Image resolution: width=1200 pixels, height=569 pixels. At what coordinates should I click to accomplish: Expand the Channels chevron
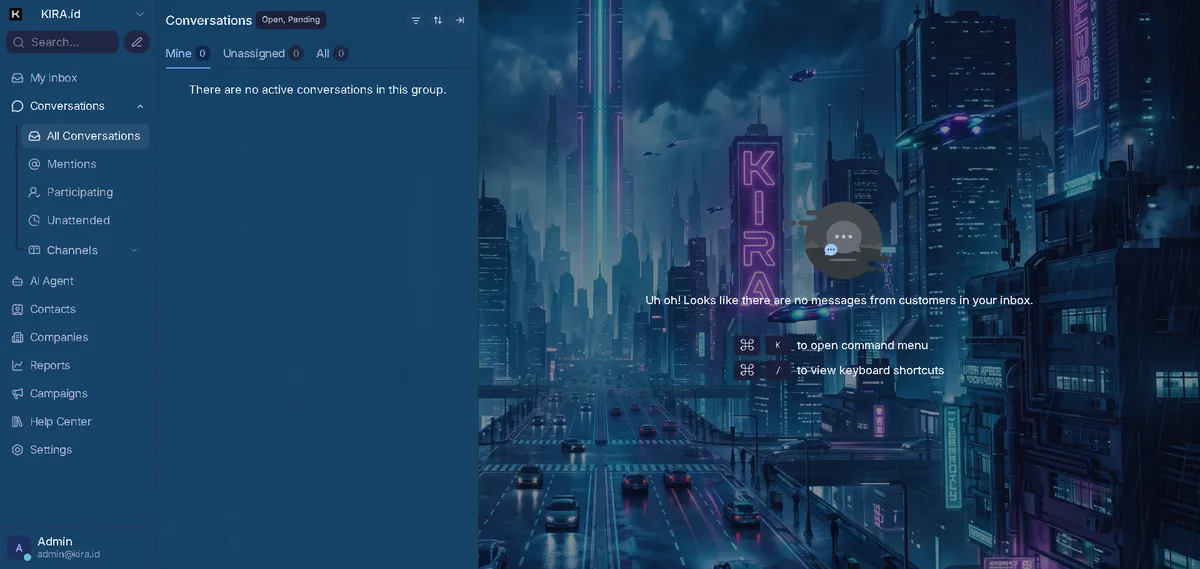point(134,250)
